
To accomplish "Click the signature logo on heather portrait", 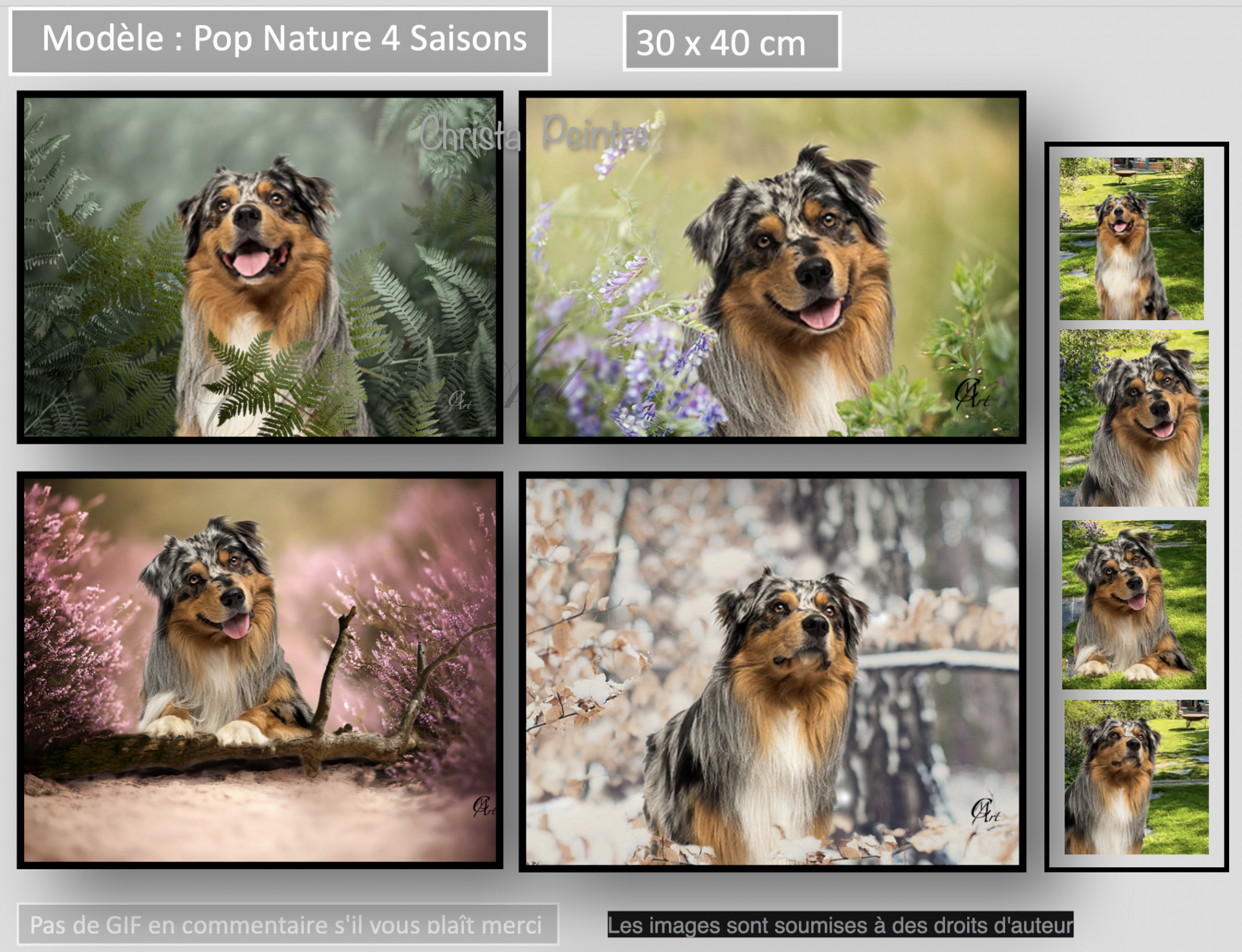I will 483,806.
